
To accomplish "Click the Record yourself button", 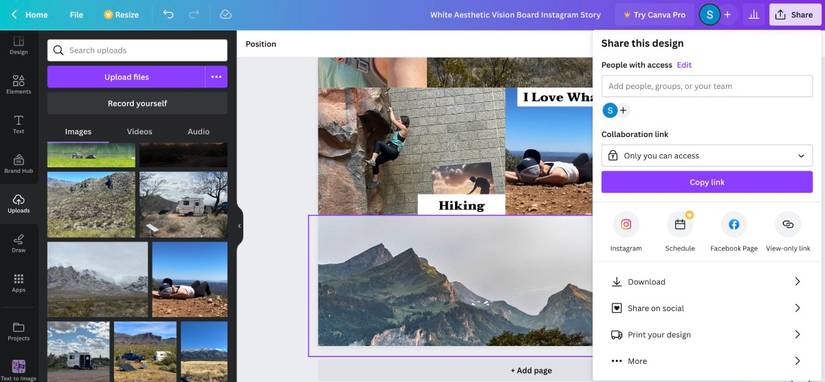I will point(137,103).
